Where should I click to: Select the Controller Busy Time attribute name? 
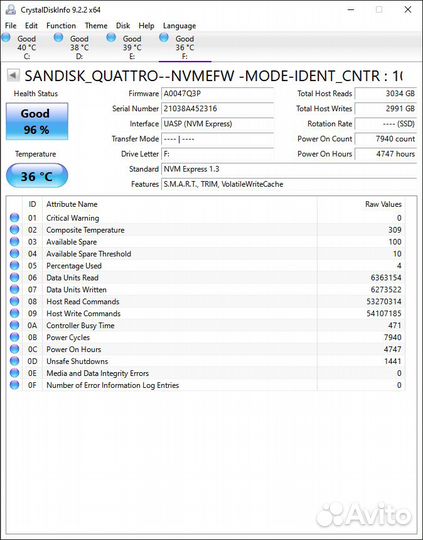tap(80, 326)
